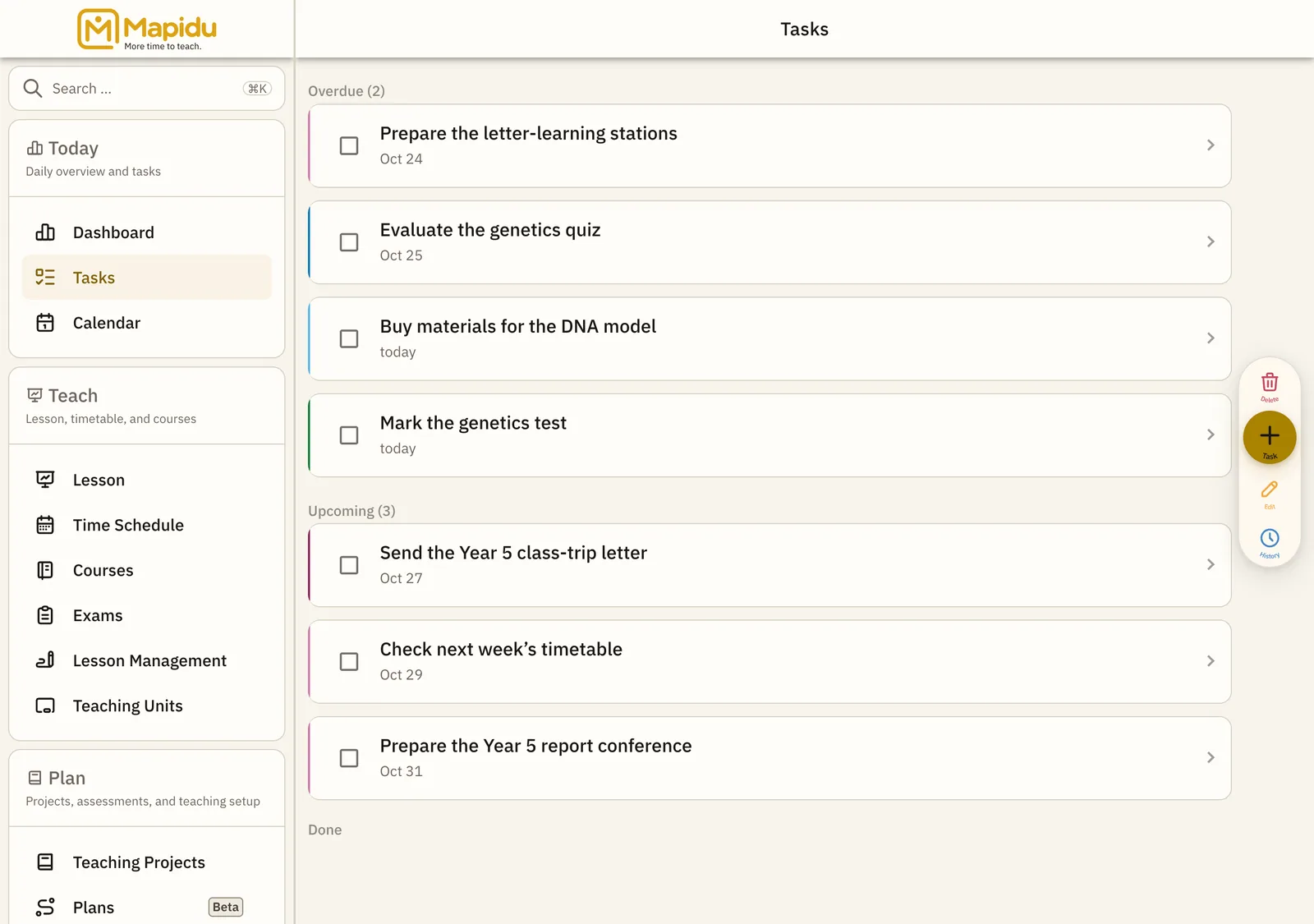1314x924 pixels.
Task: Click the Courses book icon
Action: (45, 570)
